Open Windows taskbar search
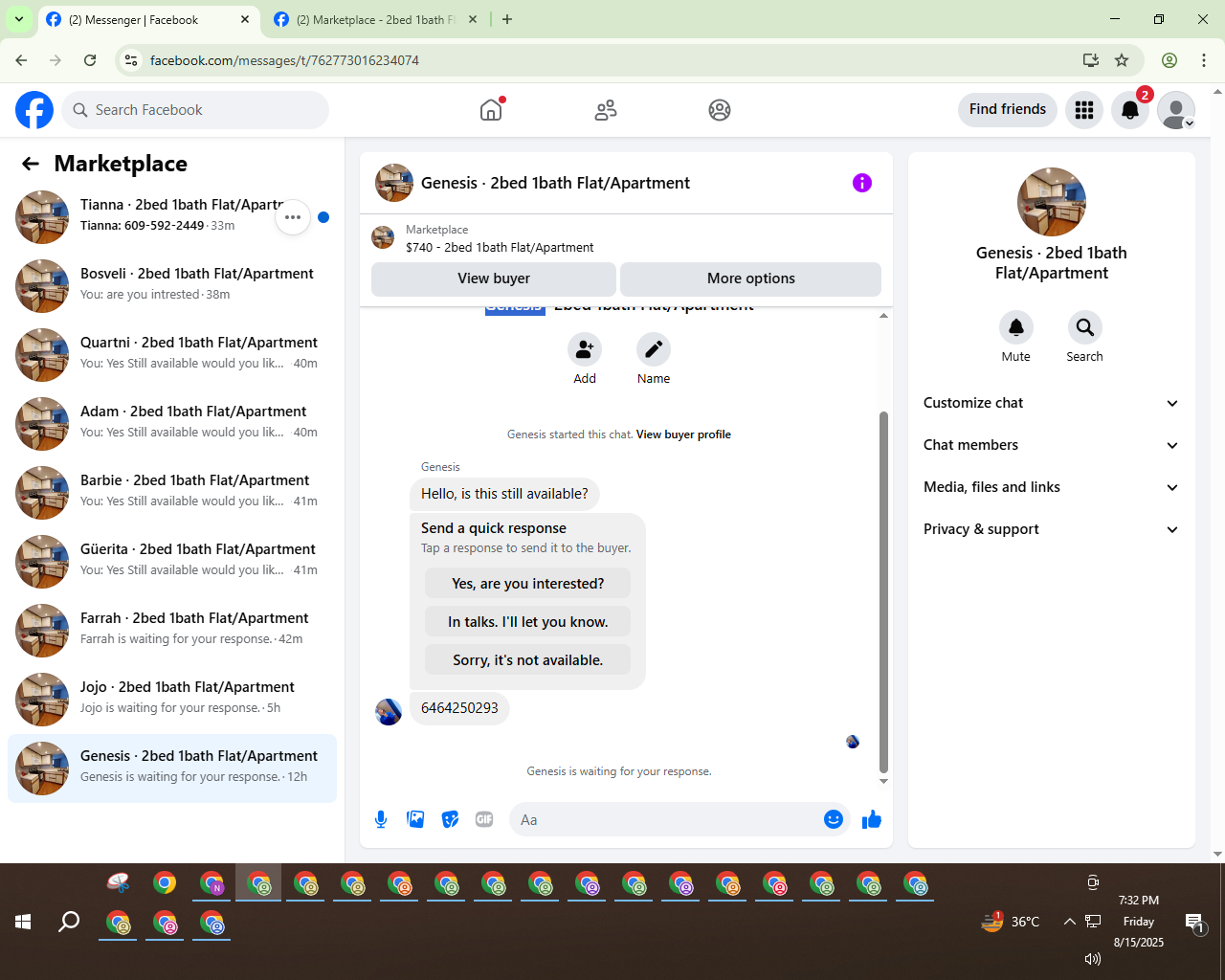Viewport: 1225px width, 980px height. pos(69,922)
